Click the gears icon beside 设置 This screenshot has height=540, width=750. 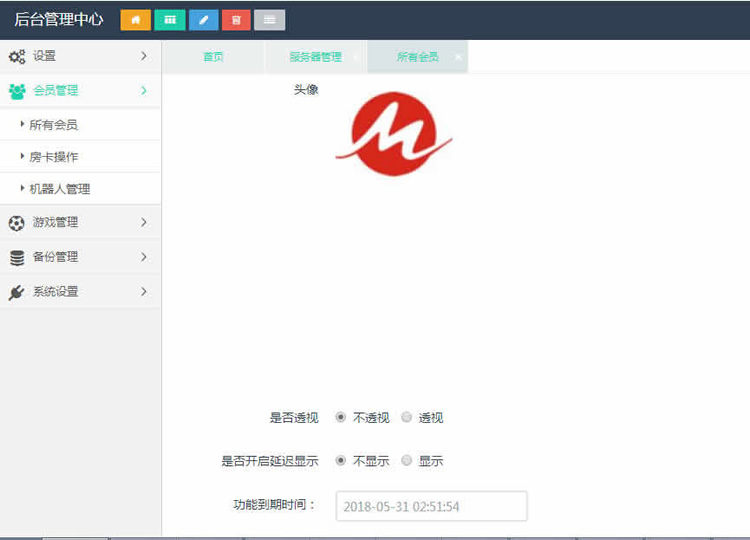17,57
